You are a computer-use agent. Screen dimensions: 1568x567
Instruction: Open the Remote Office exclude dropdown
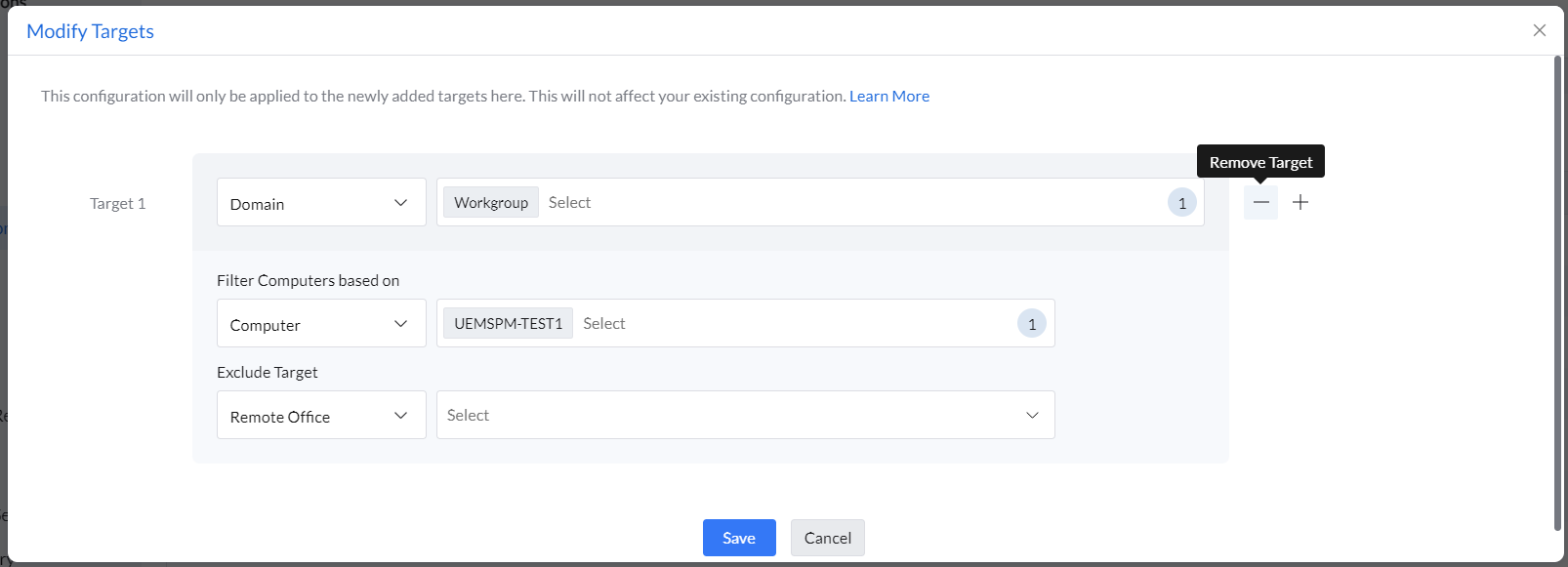321,416
